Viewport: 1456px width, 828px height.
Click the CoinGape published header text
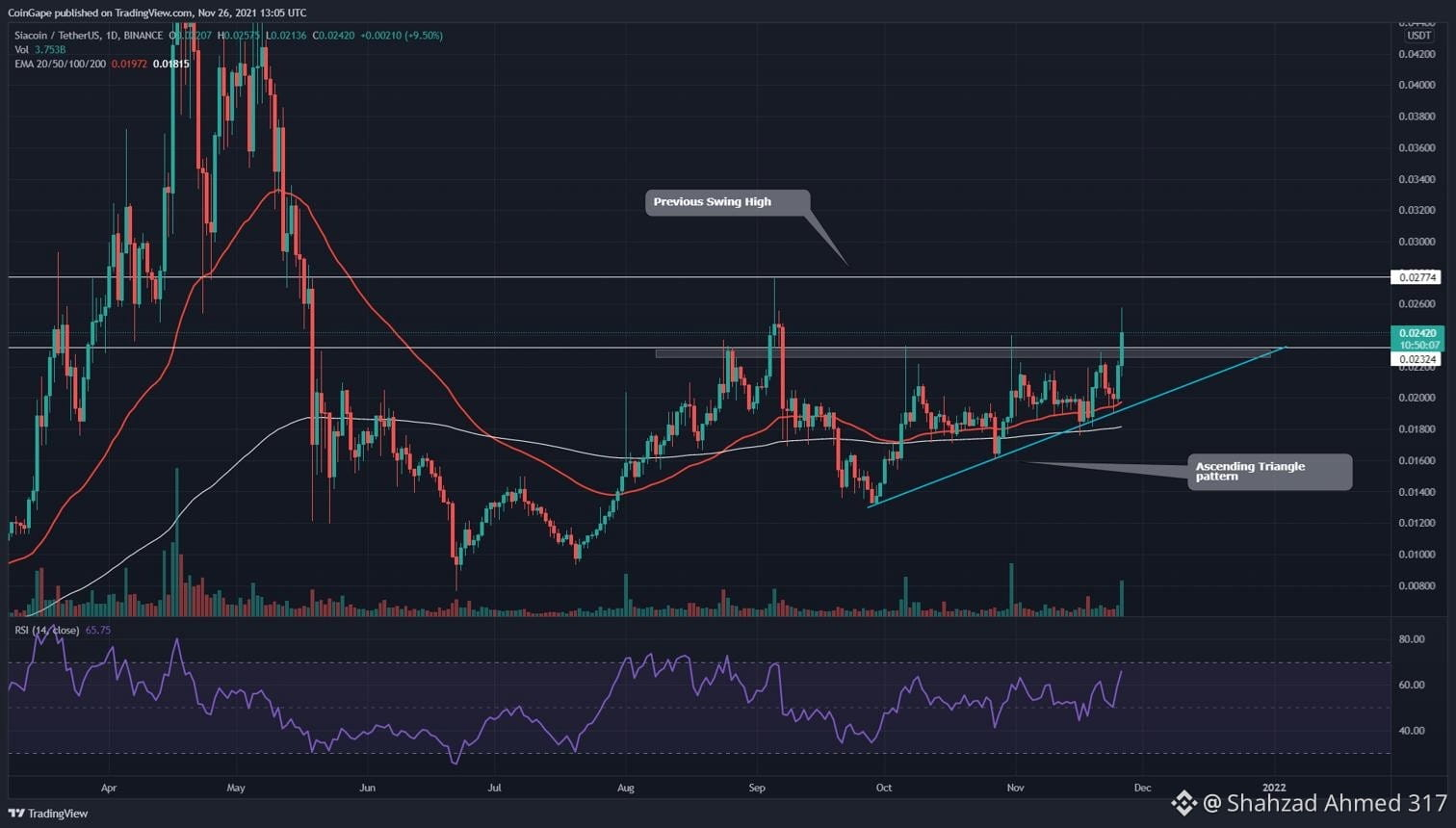tap(157, 13)
